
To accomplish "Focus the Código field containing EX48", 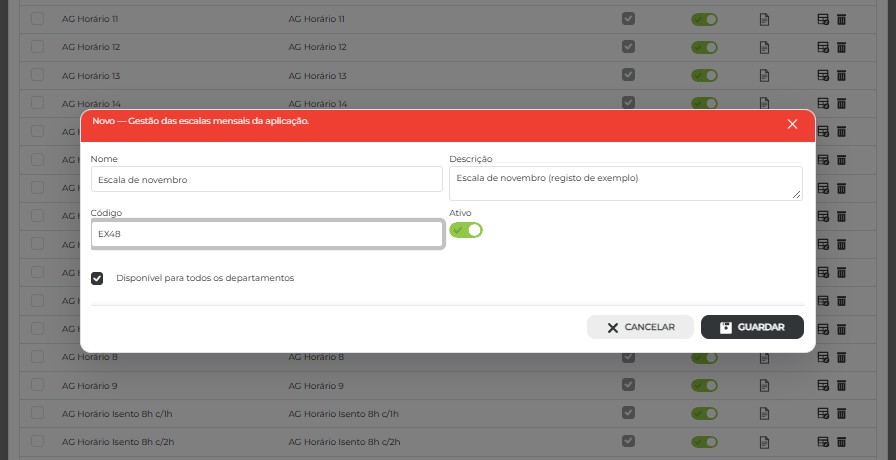I will [267, 234].
